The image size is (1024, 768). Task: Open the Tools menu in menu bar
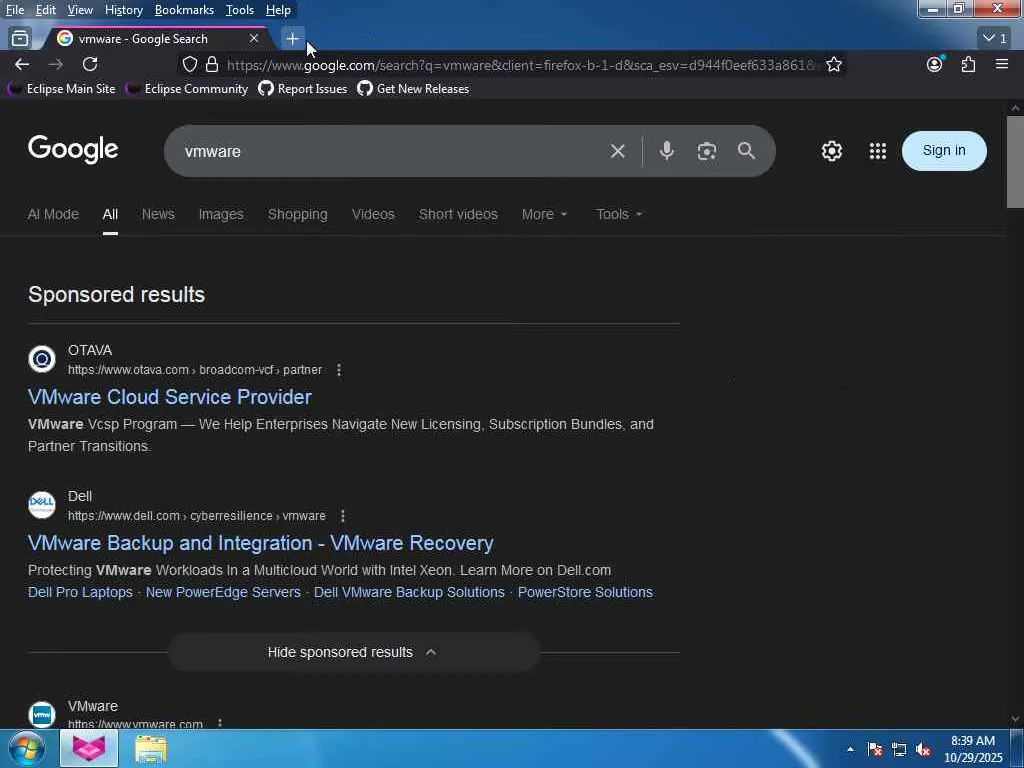pyautogui.click(x=240, y=10)
